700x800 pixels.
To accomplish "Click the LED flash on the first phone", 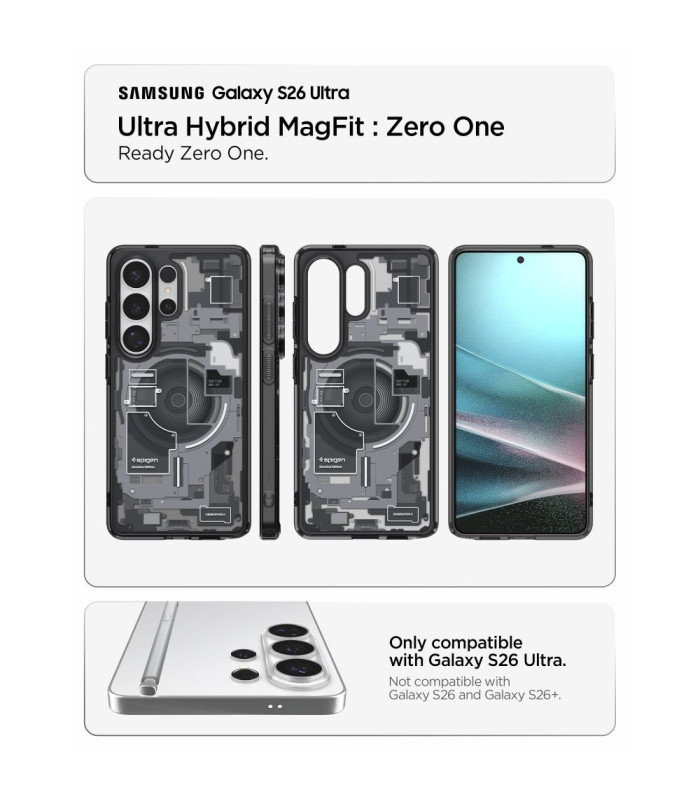I will pos(167,290).
